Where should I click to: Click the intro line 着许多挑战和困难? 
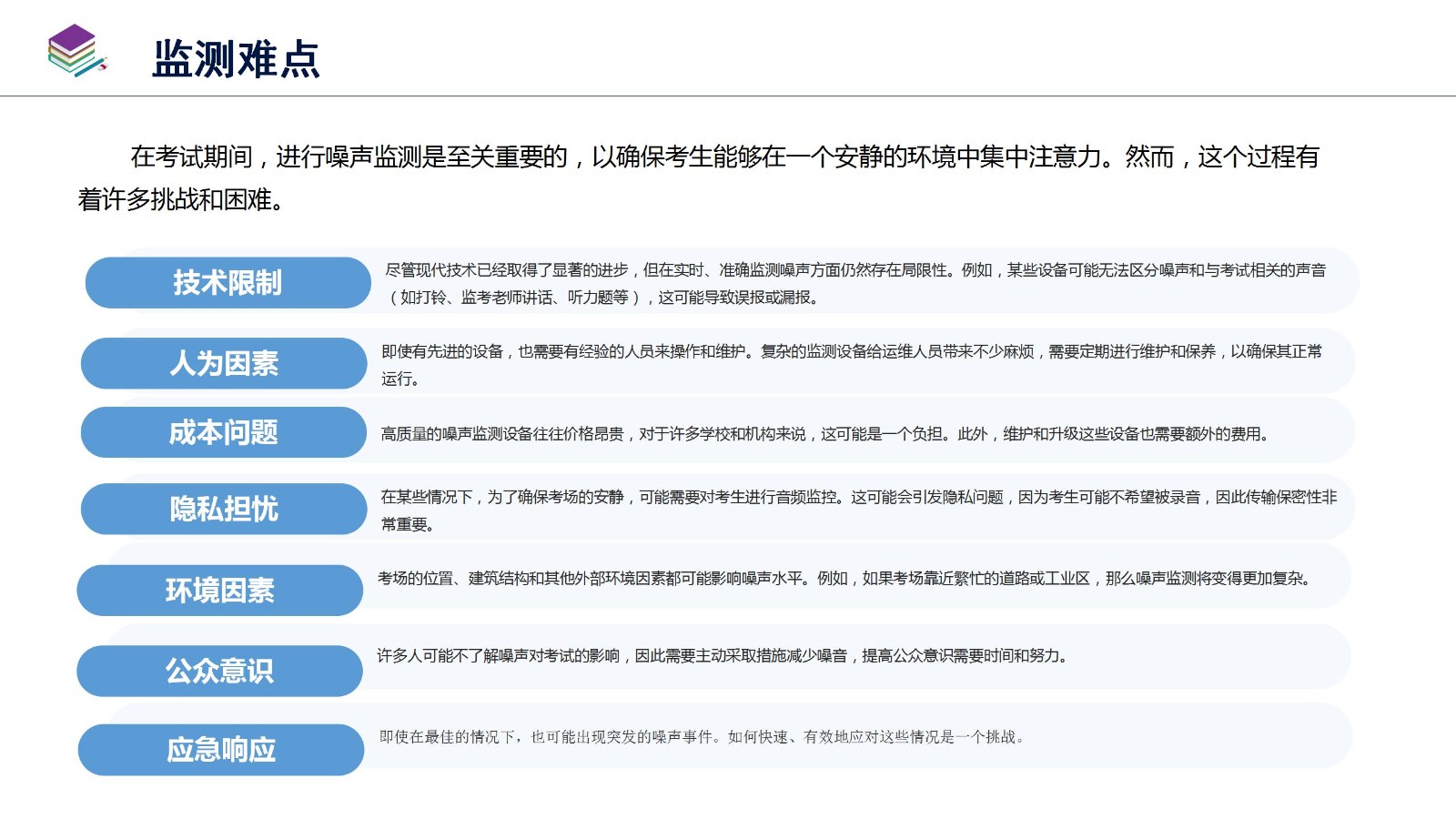point(182,200)
